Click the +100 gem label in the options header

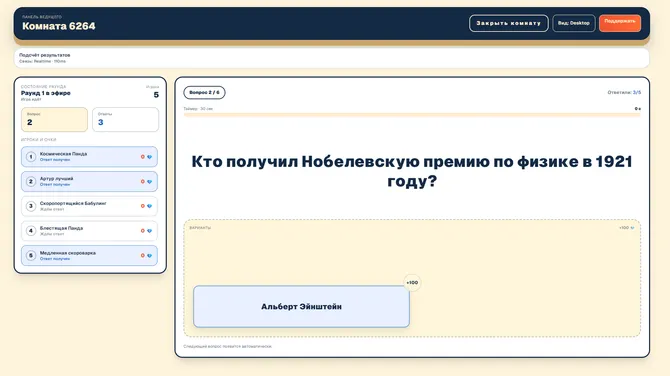tap(626, 228)
